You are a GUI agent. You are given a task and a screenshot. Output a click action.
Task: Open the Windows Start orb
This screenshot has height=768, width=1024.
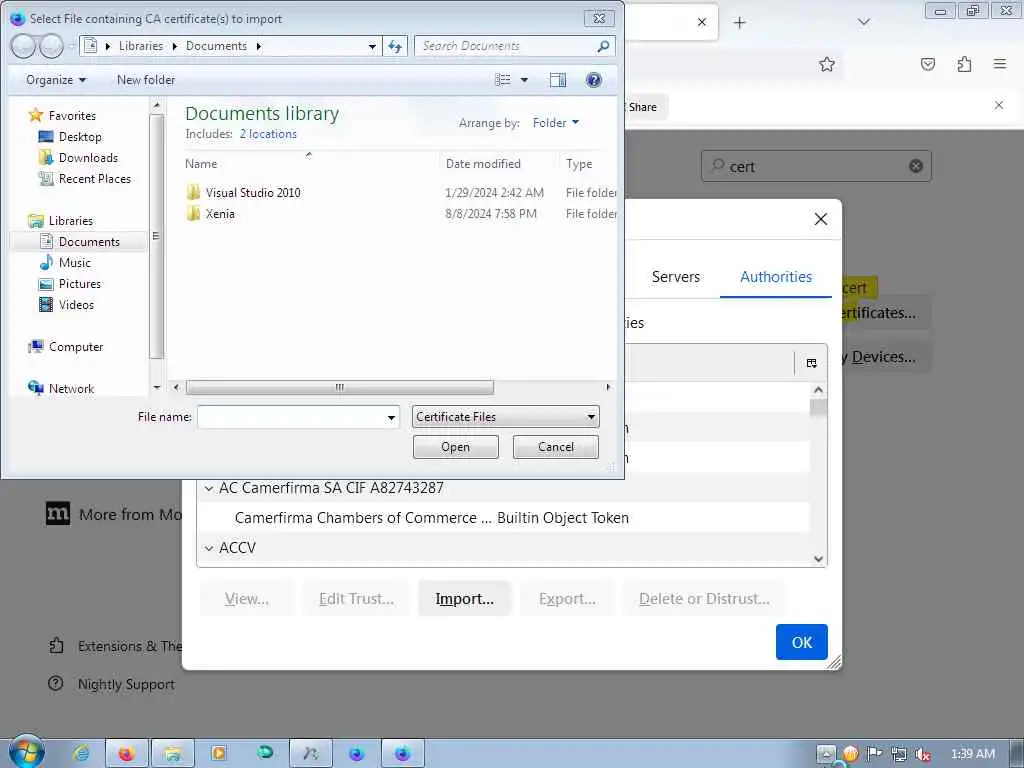click(x=27, y=752)
